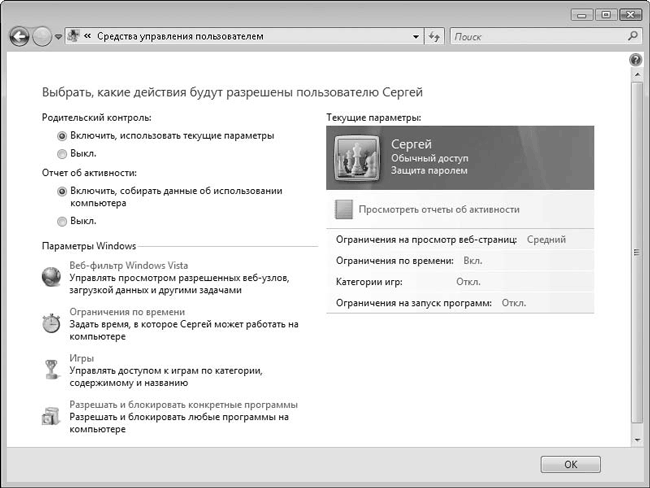Go back with the Back arrow button
Screen dimensions: 650x488
coord(19,36)
